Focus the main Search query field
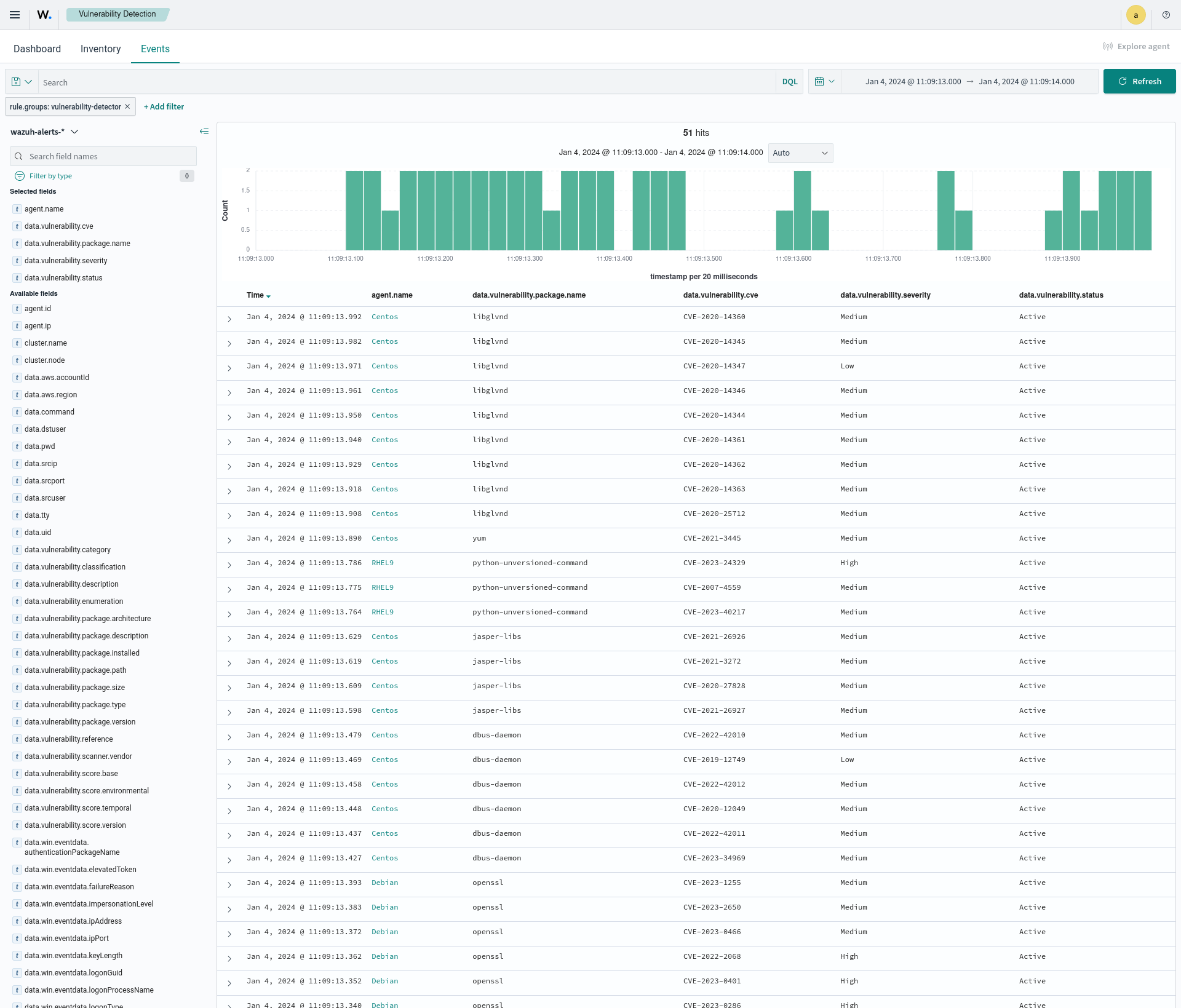This screenshot has width=1181, height=1008. (406, 82)
